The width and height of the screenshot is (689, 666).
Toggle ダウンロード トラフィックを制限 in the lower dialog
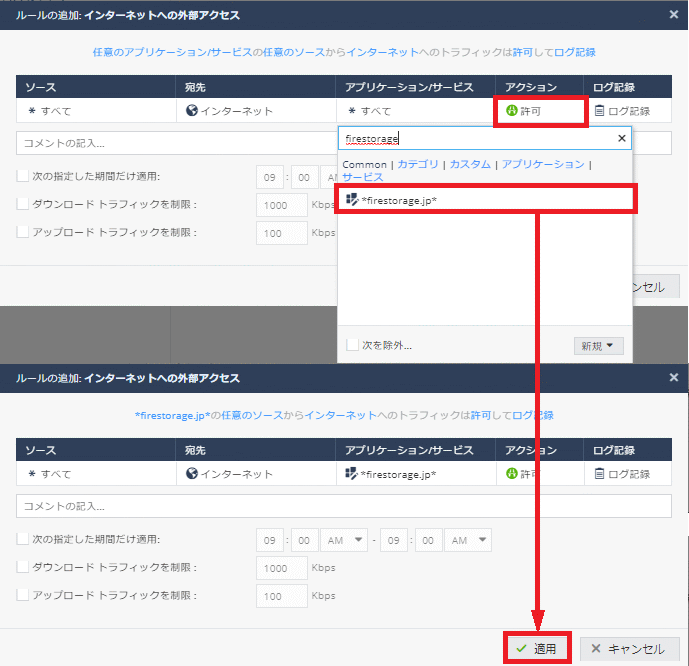pyautogui.click(x=23, y=568)
